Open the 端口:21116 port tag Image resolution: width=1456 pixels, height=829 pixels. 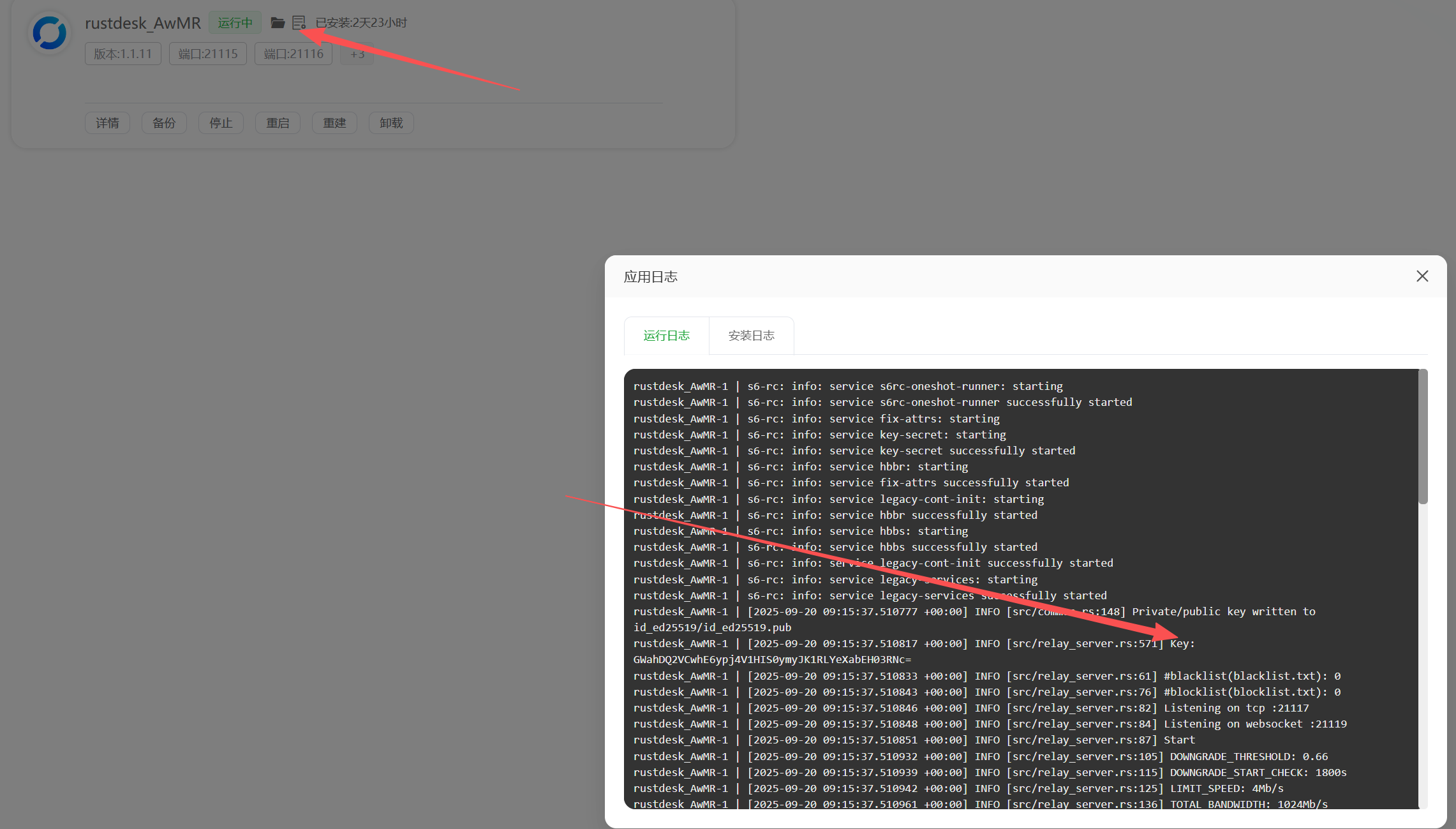(293, 54)
